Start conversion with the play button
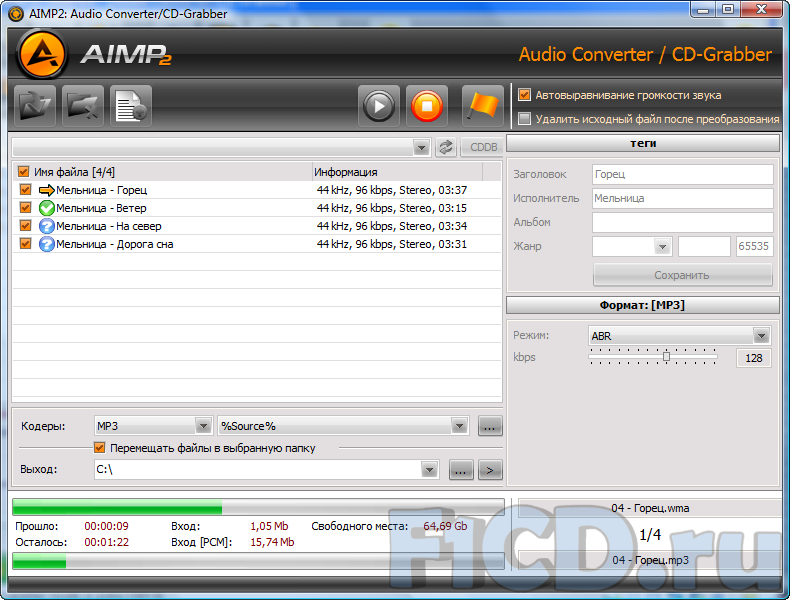 point(379,106)
